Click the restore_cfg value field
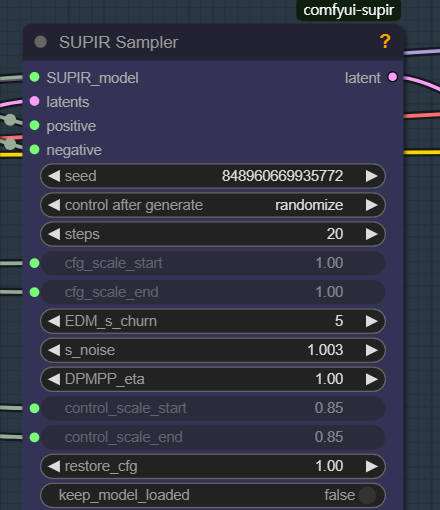Screen dimensions: 440x510 coord(213,466)
